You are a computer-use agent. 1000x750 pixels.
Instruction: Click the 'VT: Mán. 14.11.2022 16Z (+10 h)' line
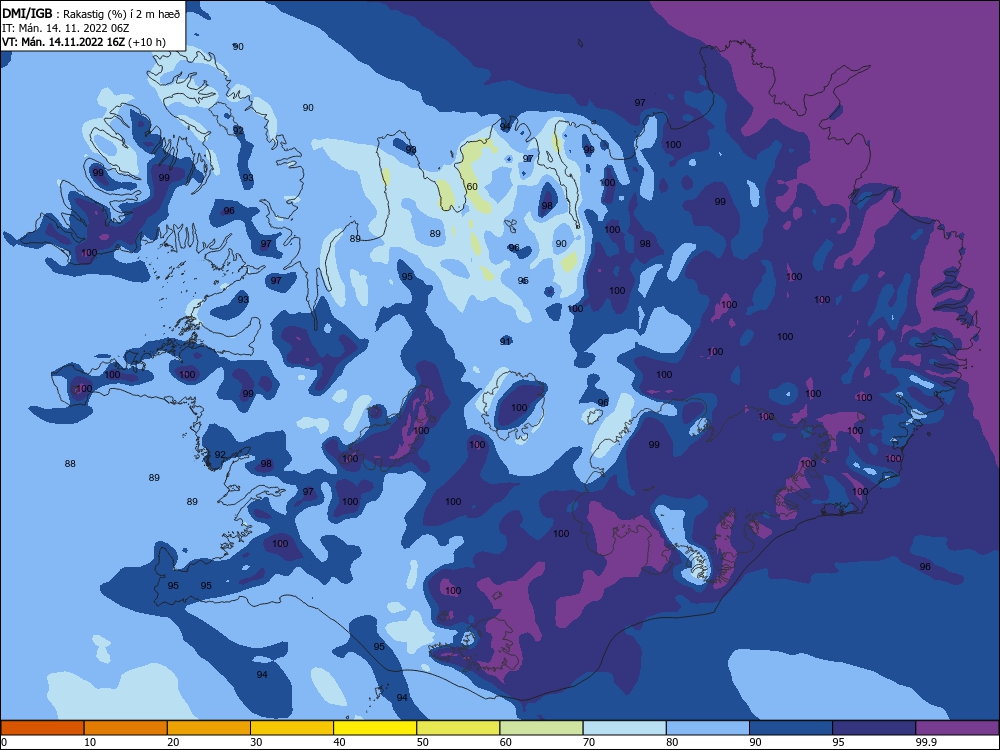click(x=84, y=42)
